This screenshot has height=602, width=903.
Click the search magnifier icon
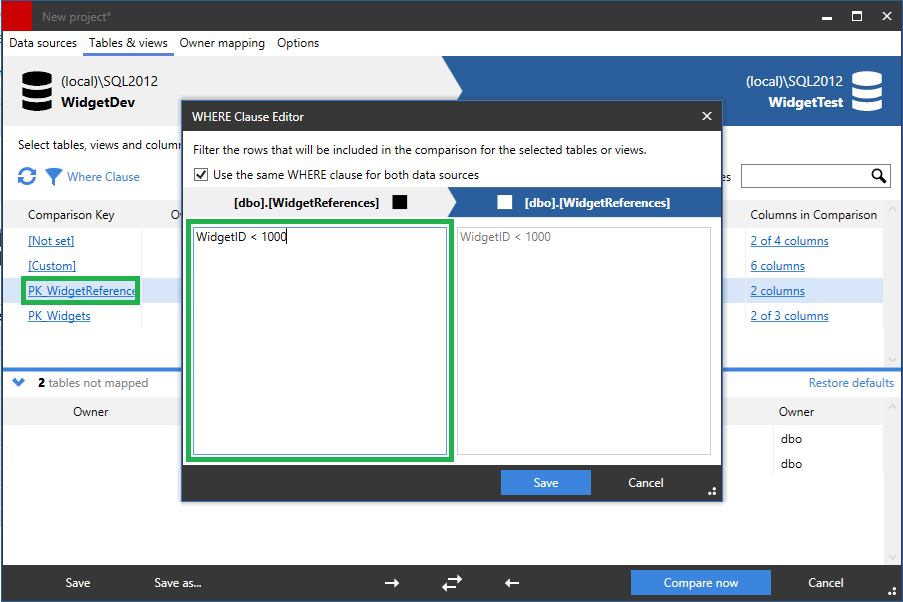coord(879,177)
